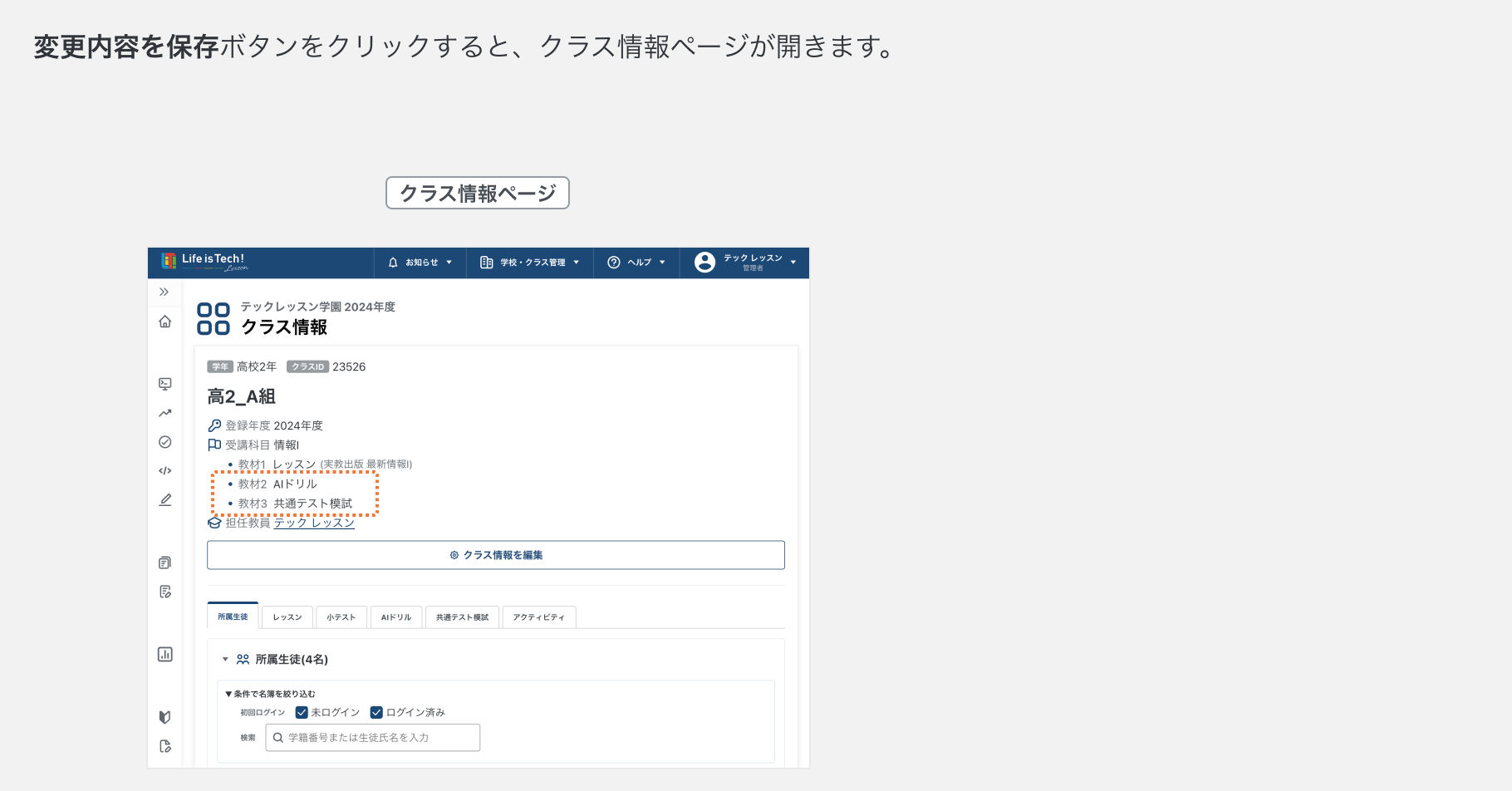The height and width of the screenshot is (791, 1512).
Task: Open the テック レッスン account dropdown
Action: (x=745, y=263)
